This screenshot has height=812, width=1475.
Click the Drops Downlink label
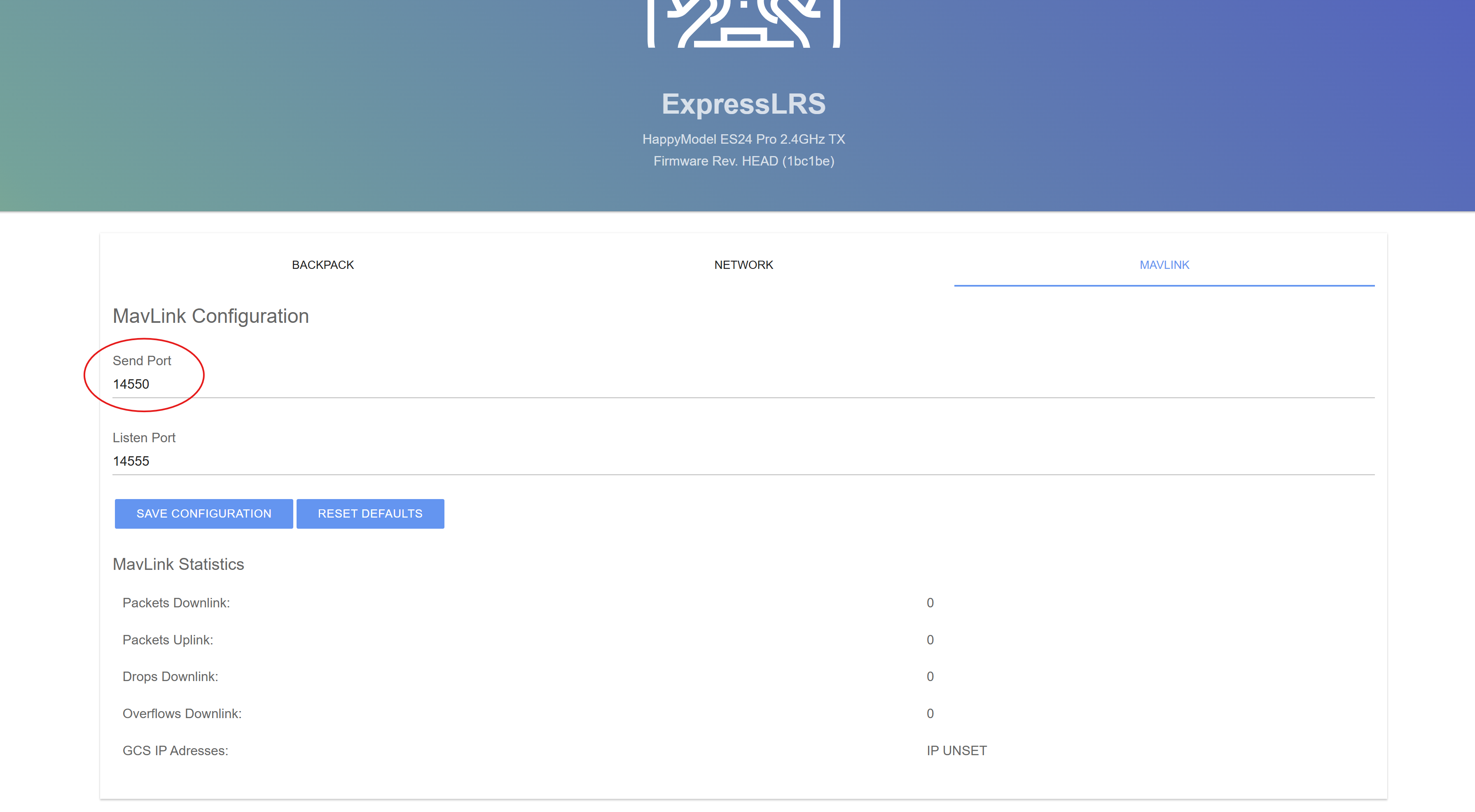(x=169, y=677)
